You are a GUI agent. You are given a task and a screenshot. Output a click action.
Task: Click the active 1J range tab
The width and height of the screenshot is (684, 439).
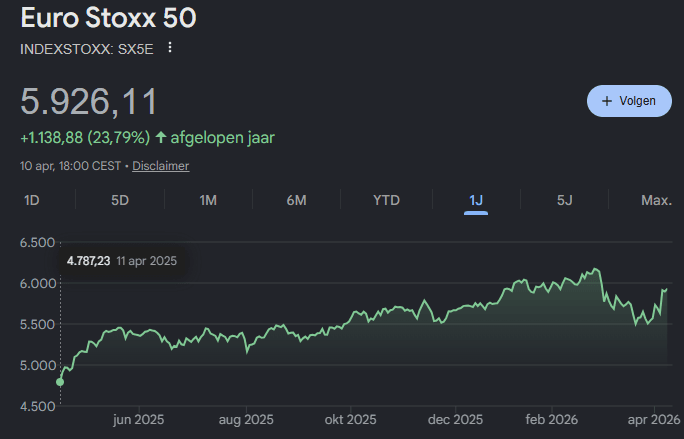click(x=476, y=200)
